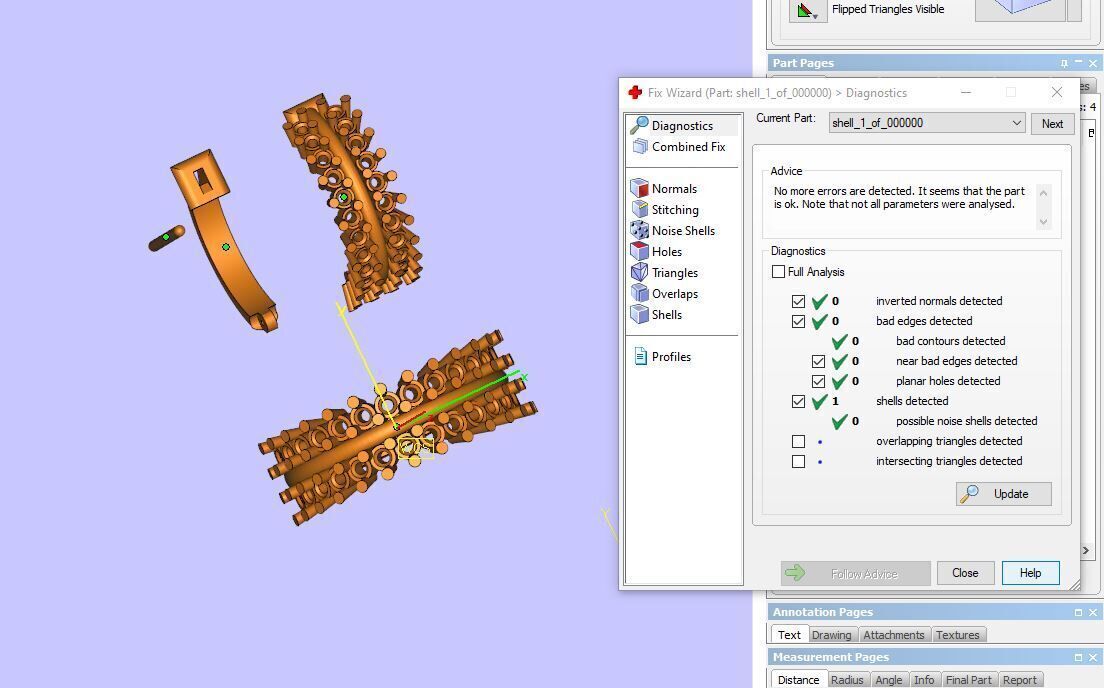Viewport: 1104px width, 688px height.
Task: Switch to the Angle measurement tab
Action: (x=889, y=680)
